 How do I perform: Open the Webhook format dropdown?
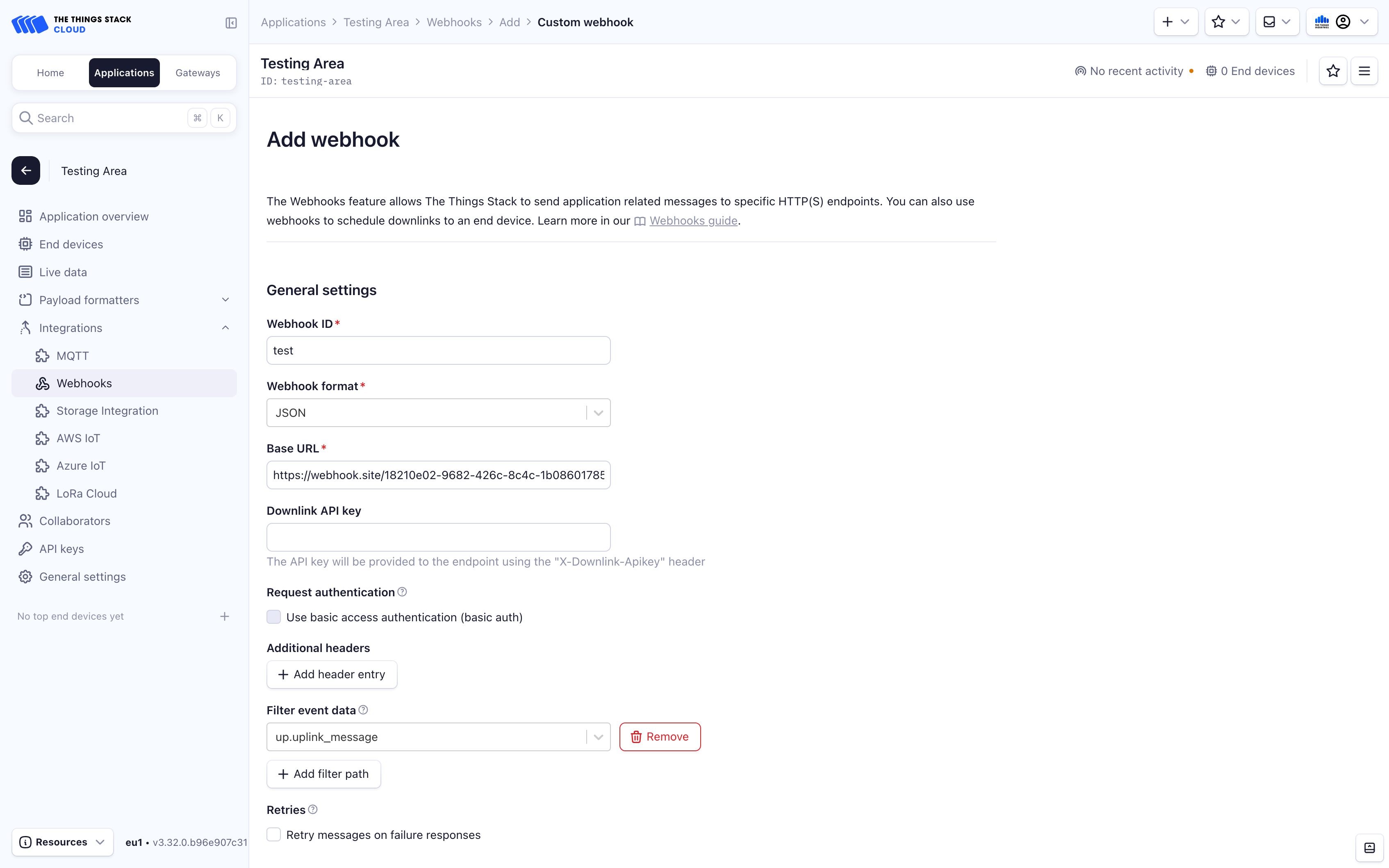point(598,412)
